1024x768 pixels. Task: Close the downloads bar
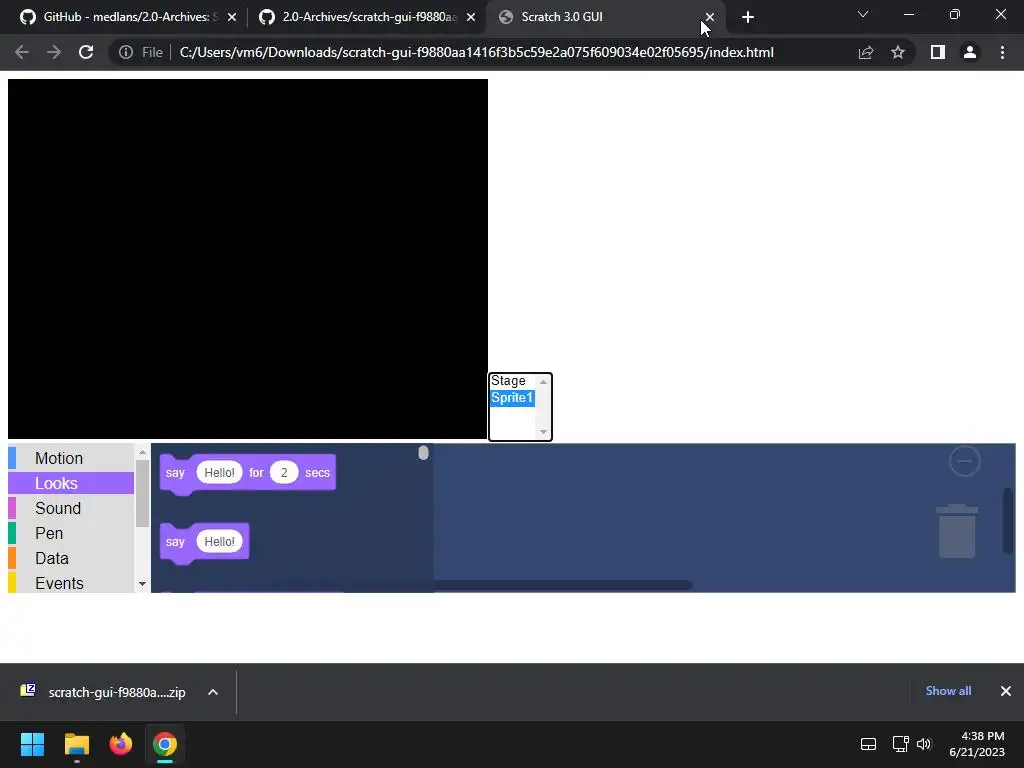1006,691
